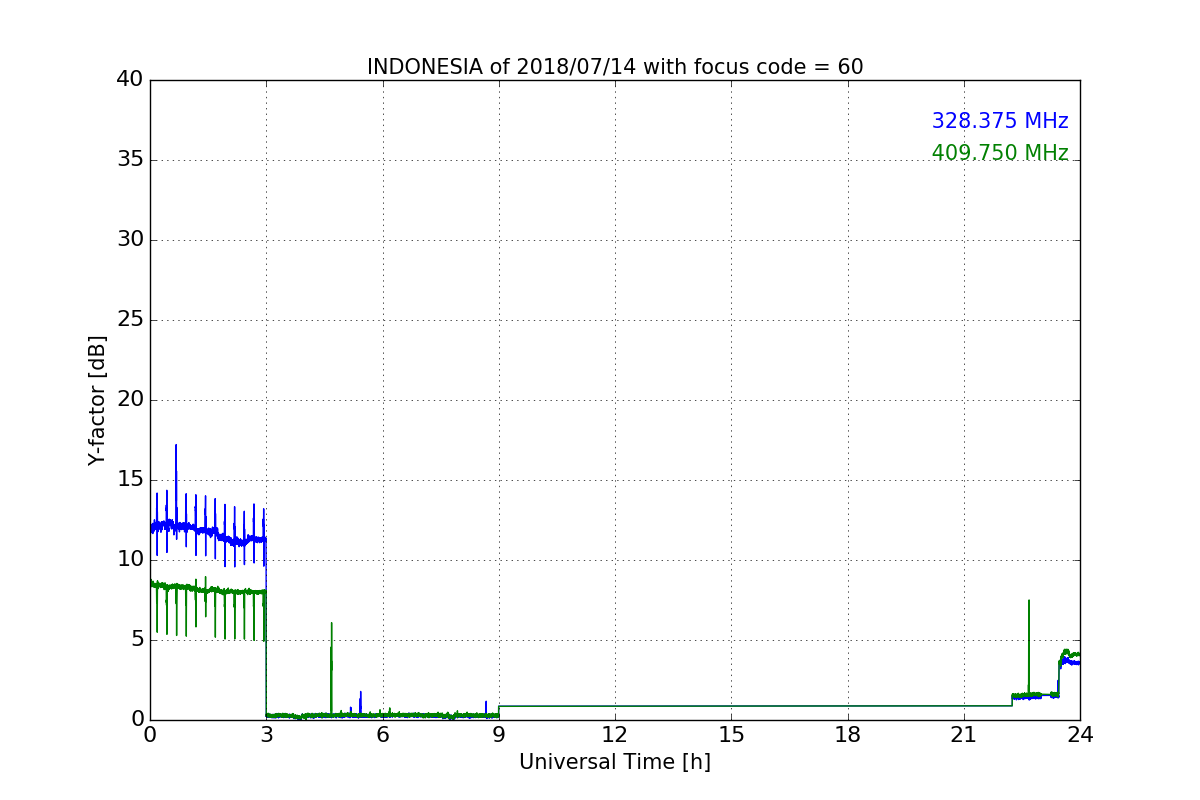Click y-axis tick label 40
Viewport: 1200px width, 800px height.
pos(129,80)
